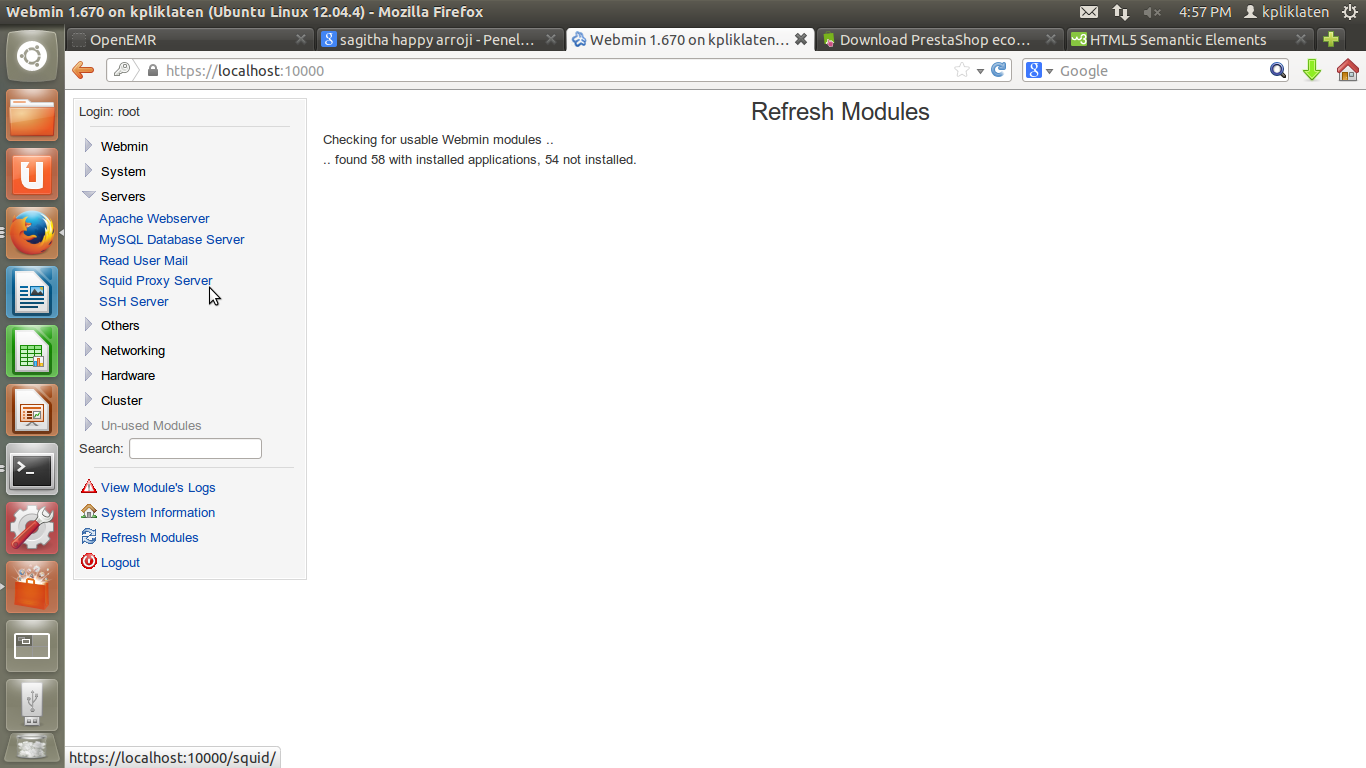Open Ubuntu Software Center bag icon
The height and width of the screenshot is (768, 1366).
tap(32, 587)
